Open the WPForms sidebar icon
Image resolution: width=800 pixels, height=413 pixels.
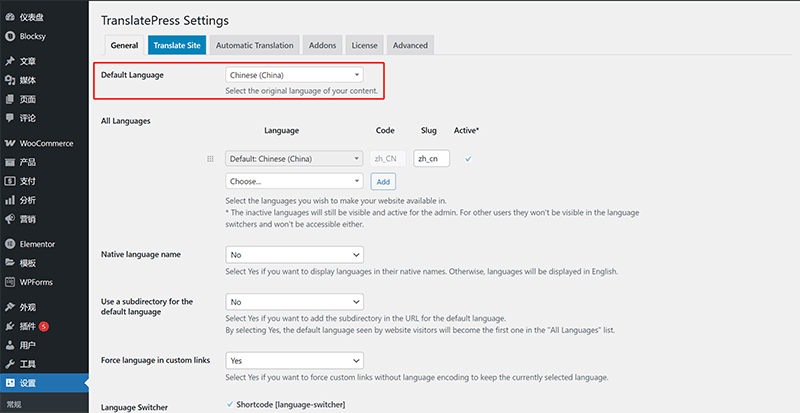pos(10,282)
